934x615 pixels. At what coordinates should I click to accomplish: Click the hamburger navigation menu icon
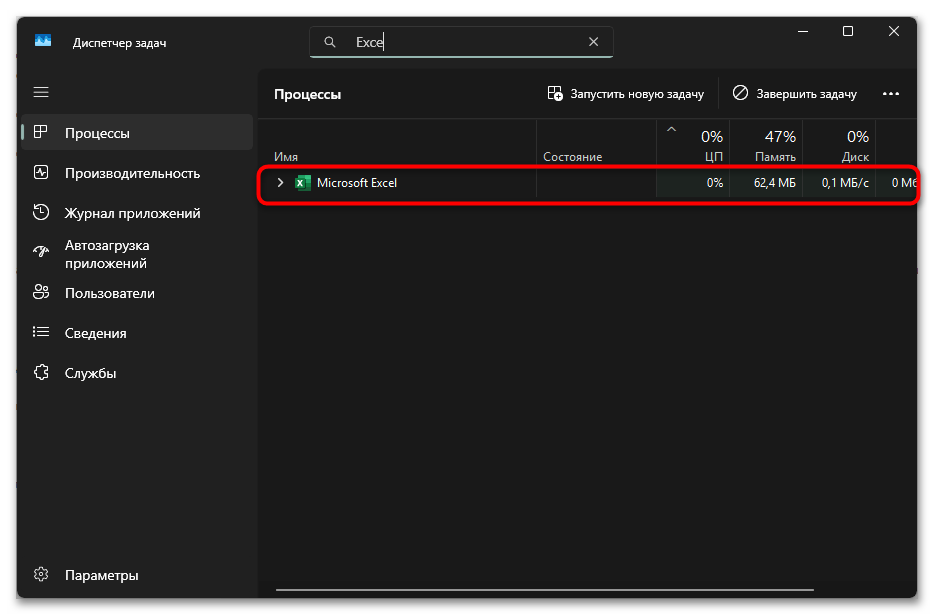(x=41, y=92)
